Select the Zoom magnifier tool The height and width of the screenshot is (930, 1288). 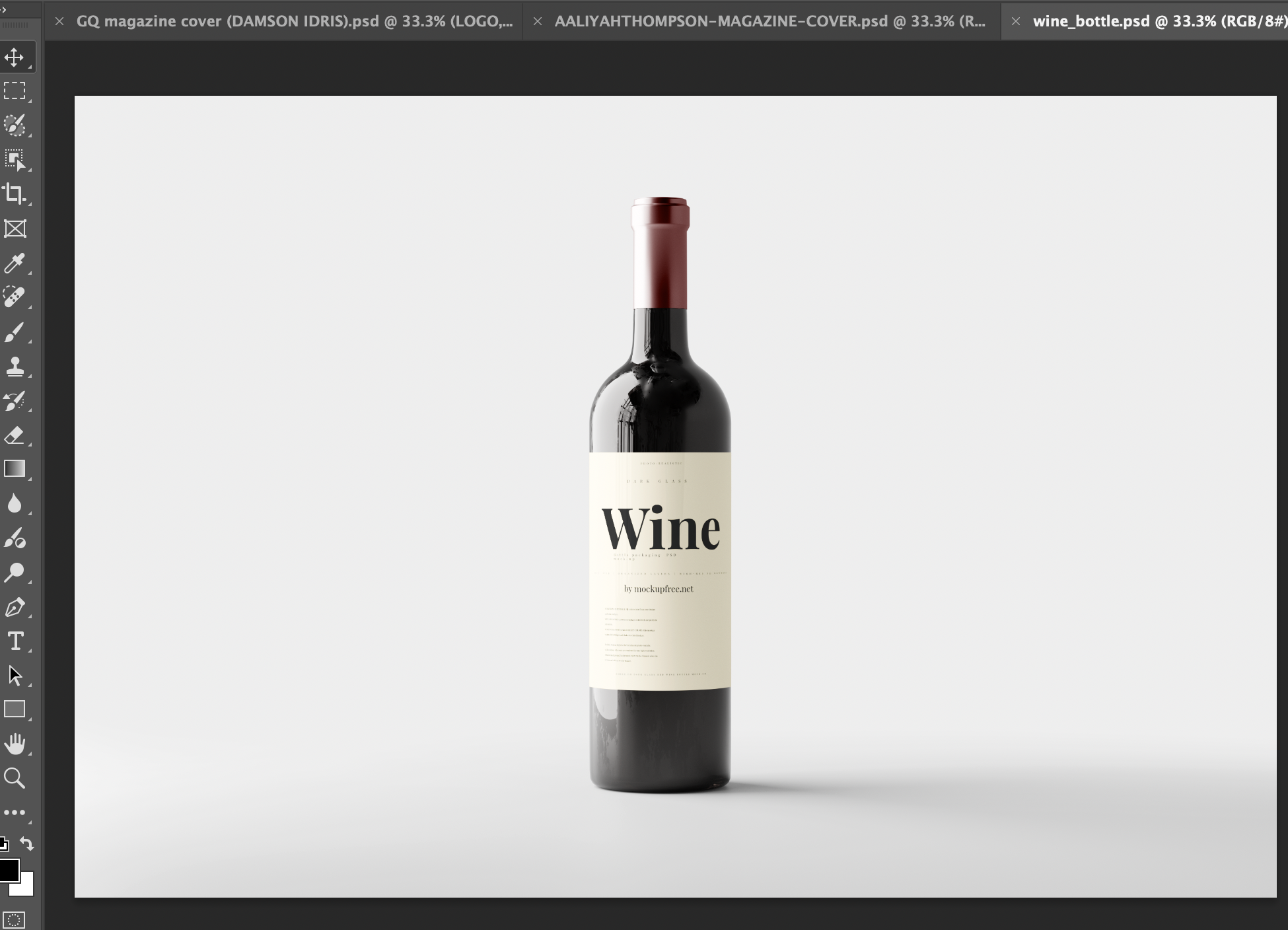point(15,778)
